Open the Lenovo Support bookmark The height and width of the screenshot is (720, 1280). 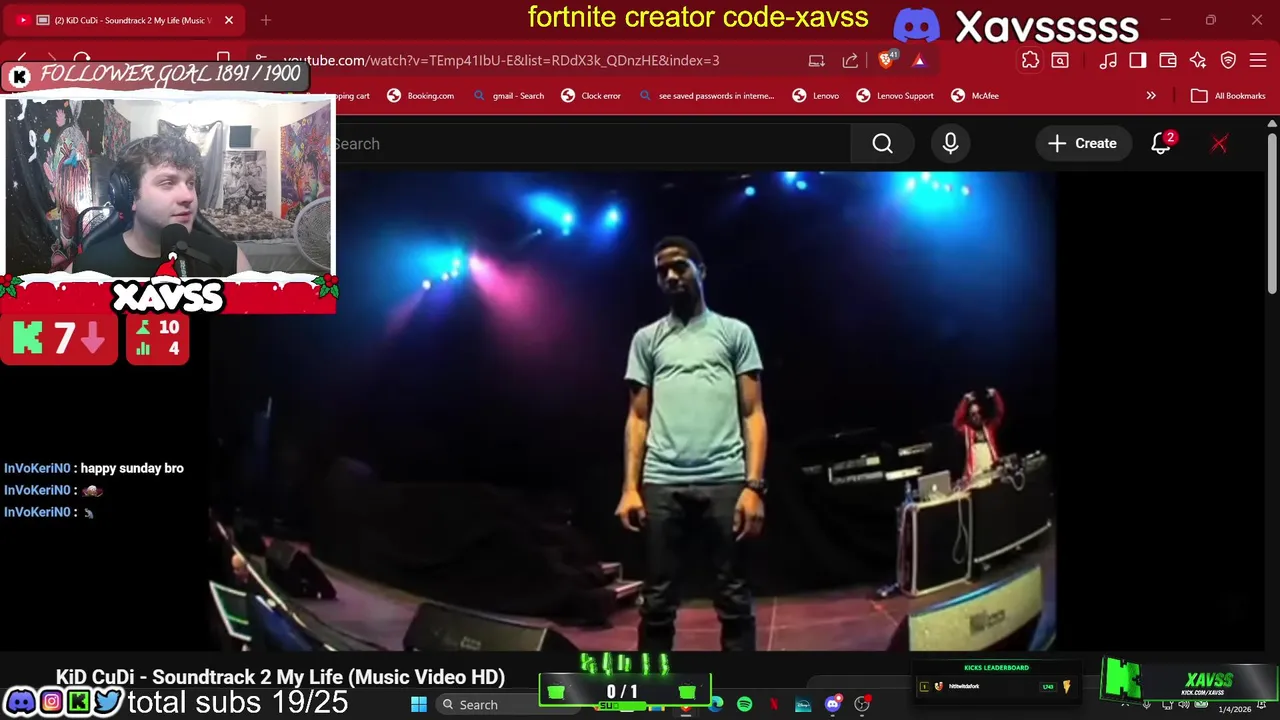pos(895,96)
